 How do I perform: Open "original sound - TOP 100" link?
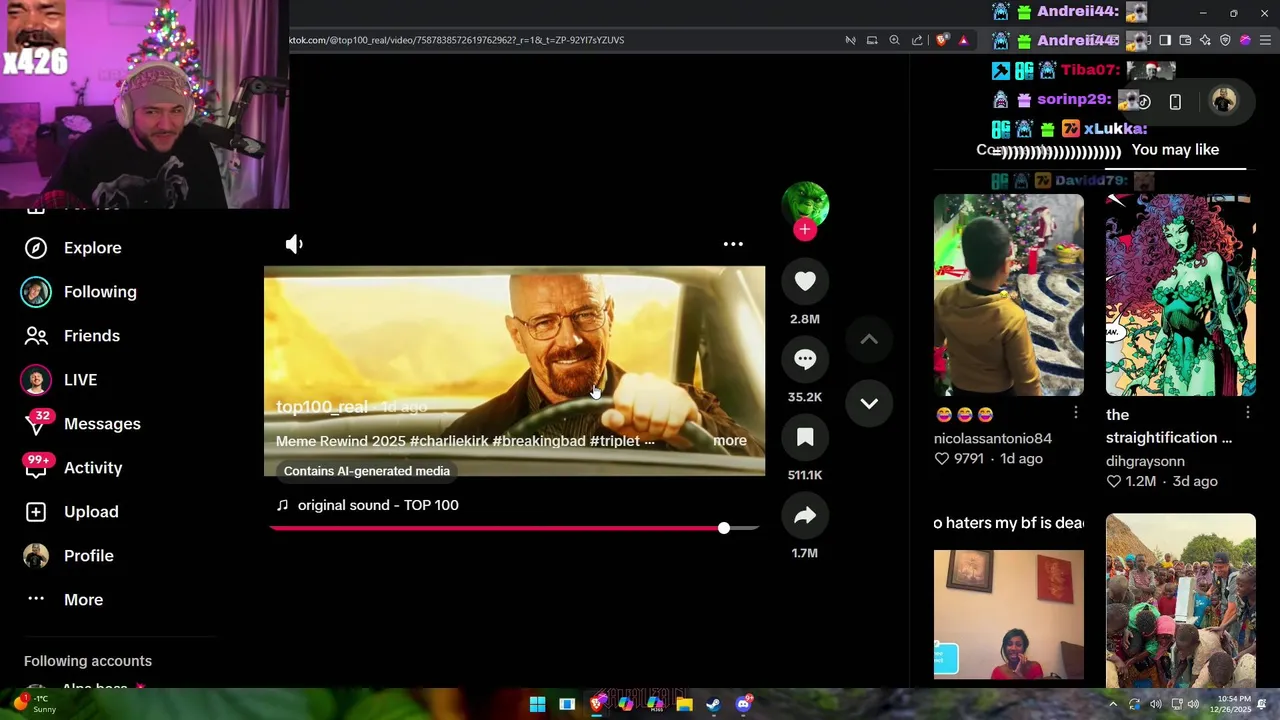[x=378, y=505]
